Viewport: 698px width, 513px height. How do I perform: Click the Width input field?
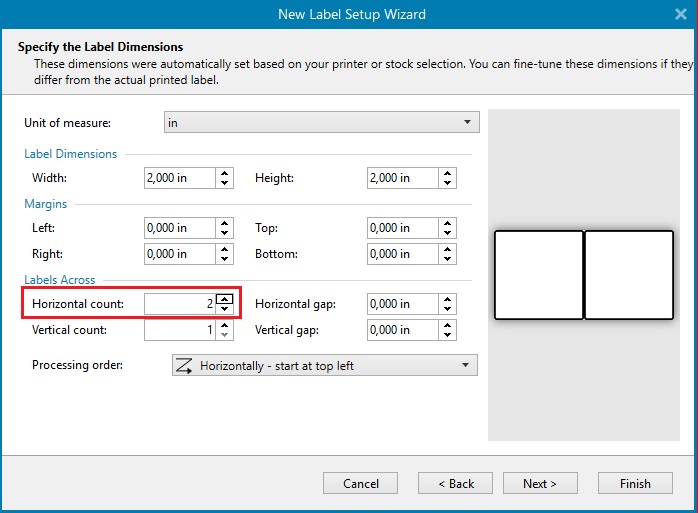[179, 178]
